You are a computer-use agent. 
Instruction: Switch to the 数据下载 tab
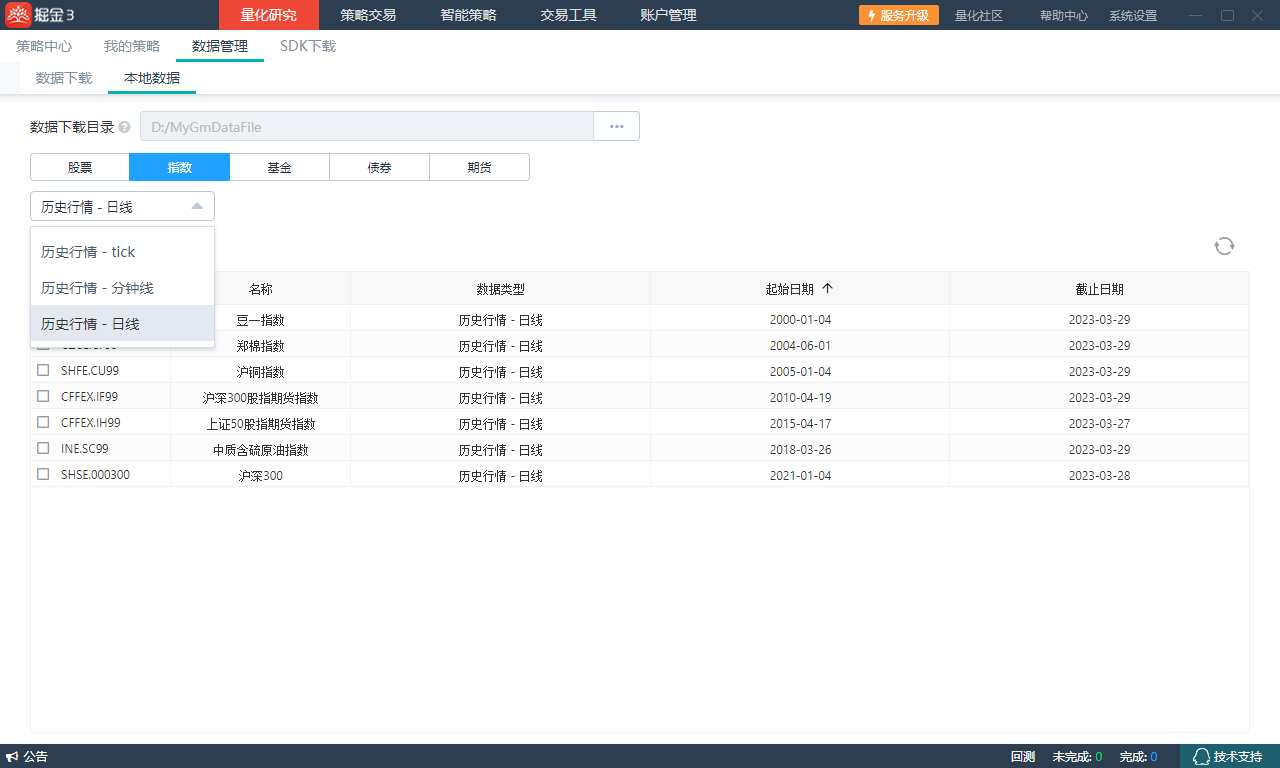click(64, 78)
